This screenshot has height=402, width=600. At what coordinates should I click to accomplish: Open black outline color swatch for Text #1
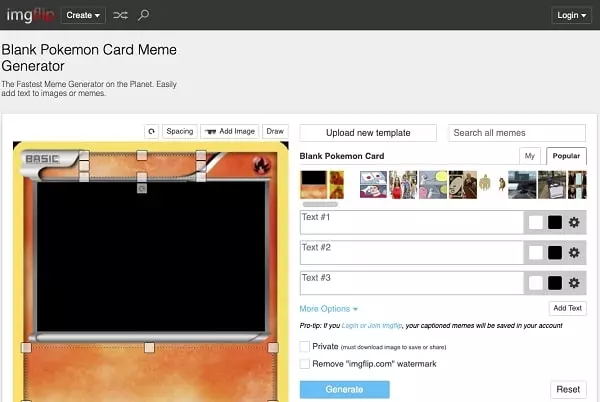pos(555,223)
